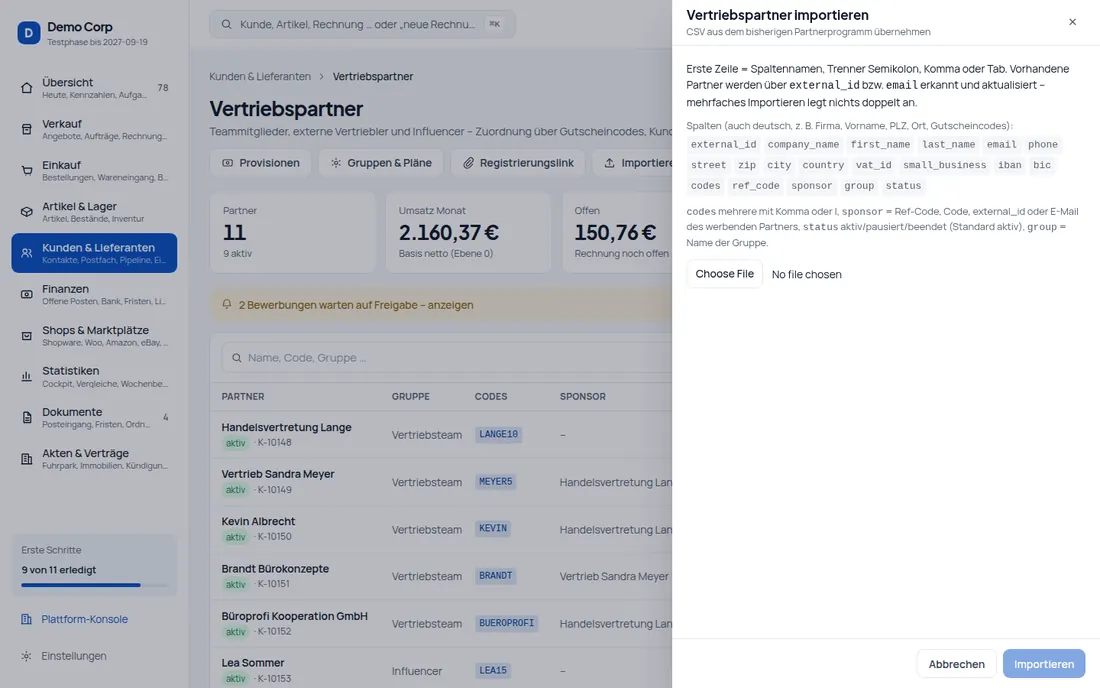
Task: Click the Partner 11 summary card
Action: pos(293,232)
